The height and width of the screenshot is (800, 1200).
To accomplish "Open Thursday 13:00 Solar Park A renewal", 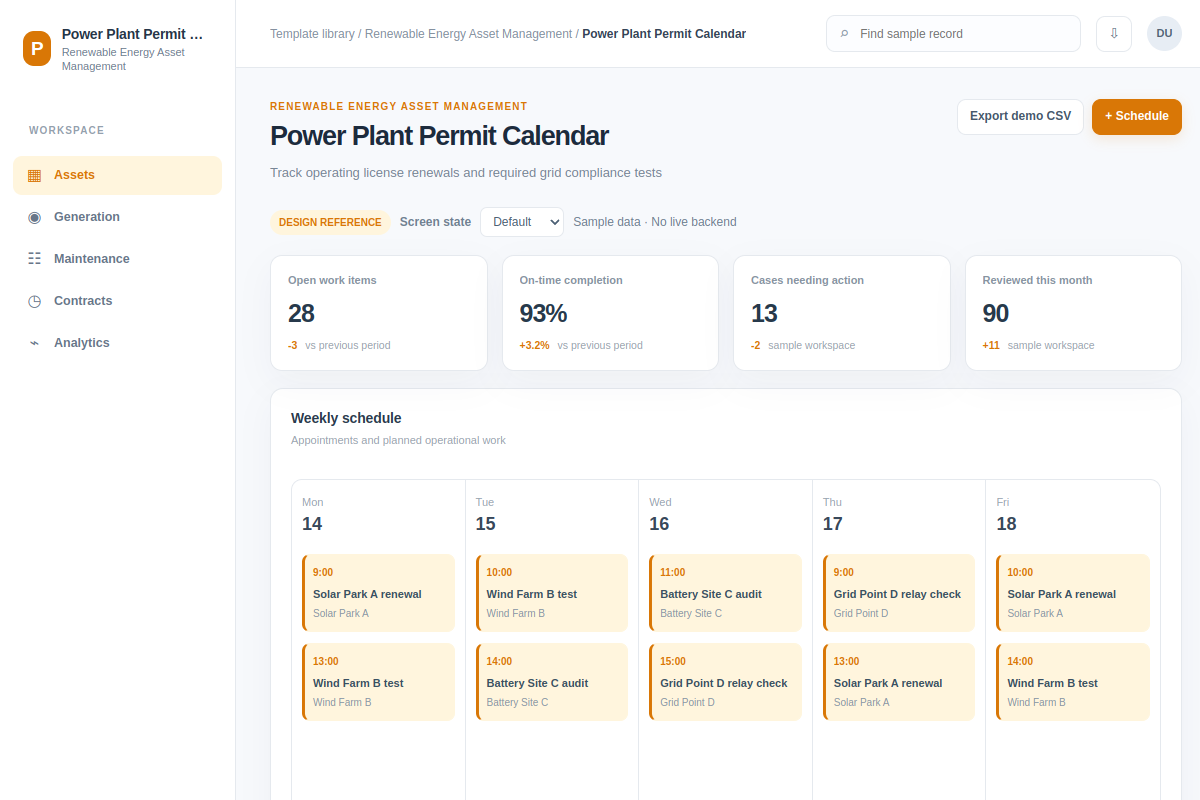I will (899, 682).
